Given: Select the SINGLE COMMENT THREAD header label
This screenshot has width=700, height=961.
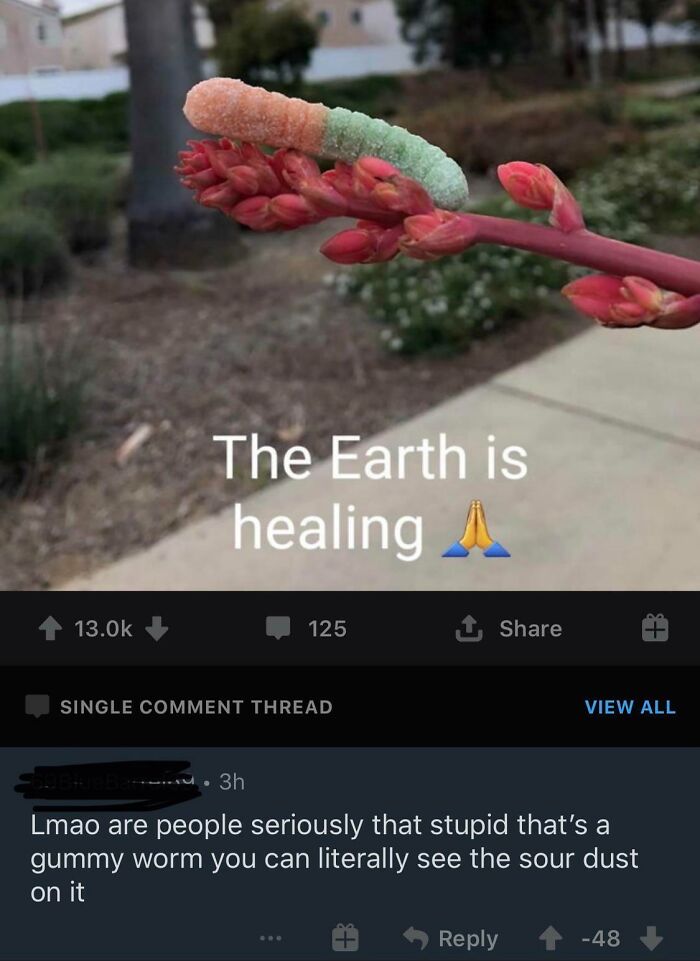Looking at the screenshot, I should tap(196, 707).
